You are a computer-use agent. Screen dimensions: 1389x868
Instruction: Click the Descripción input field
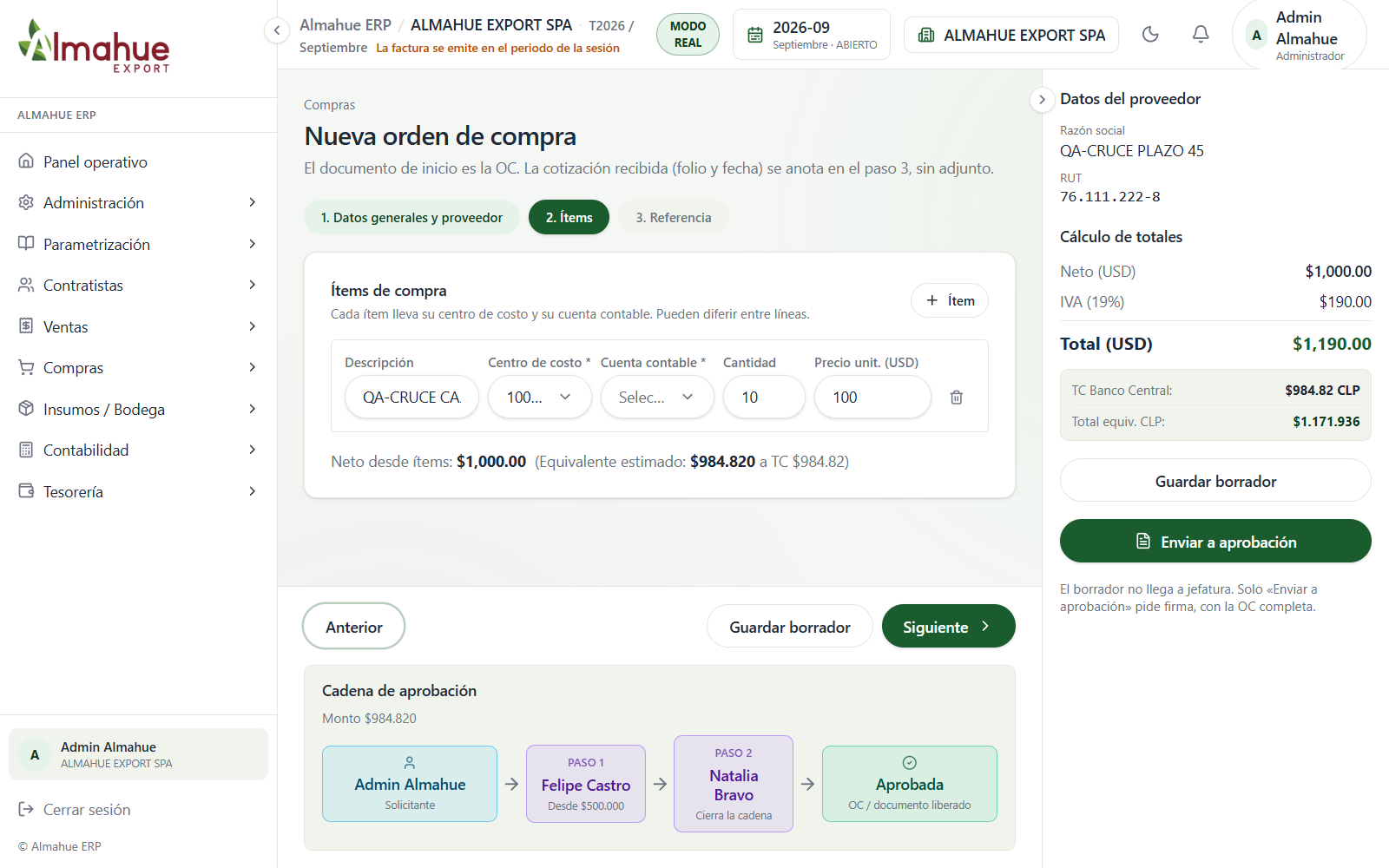pyautogui.click(x=411, y=398)
